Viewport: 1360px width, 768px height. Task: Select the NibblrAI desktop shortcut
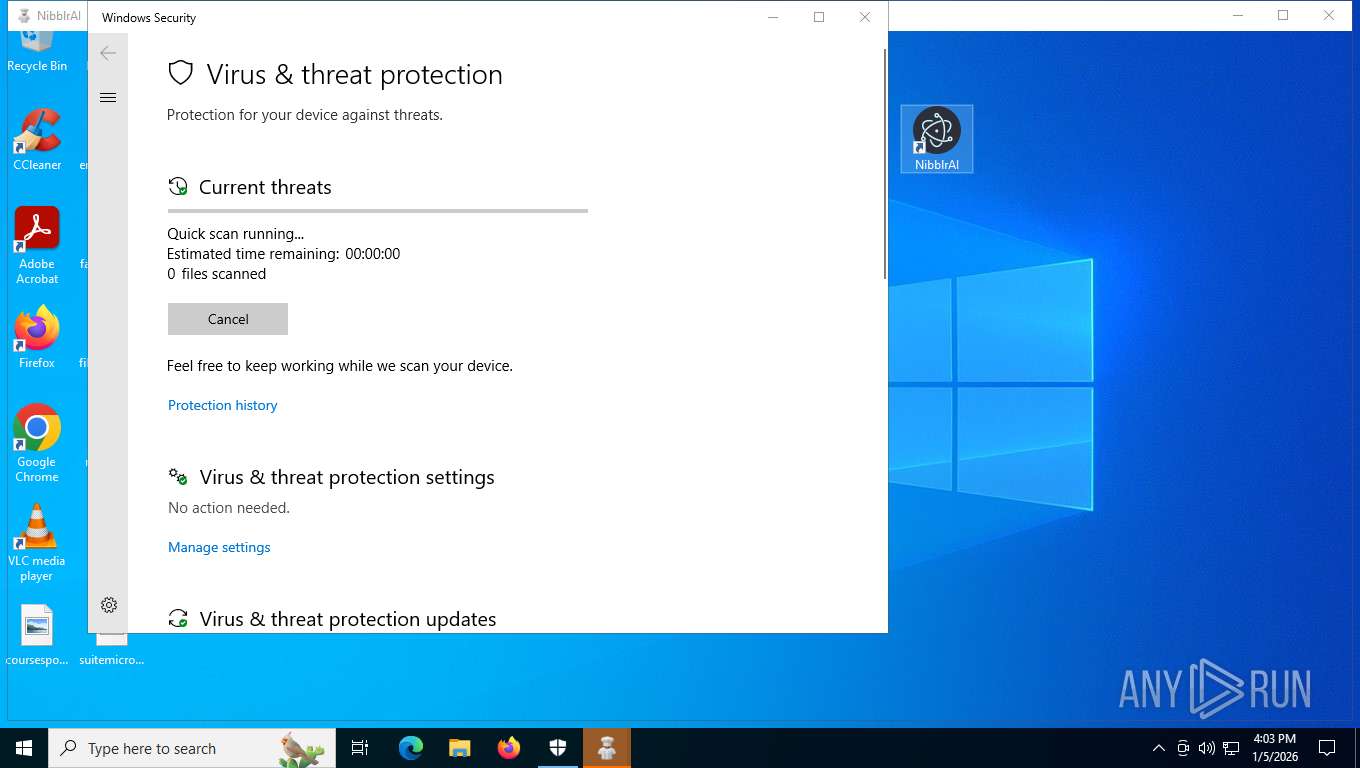(937, 139)
